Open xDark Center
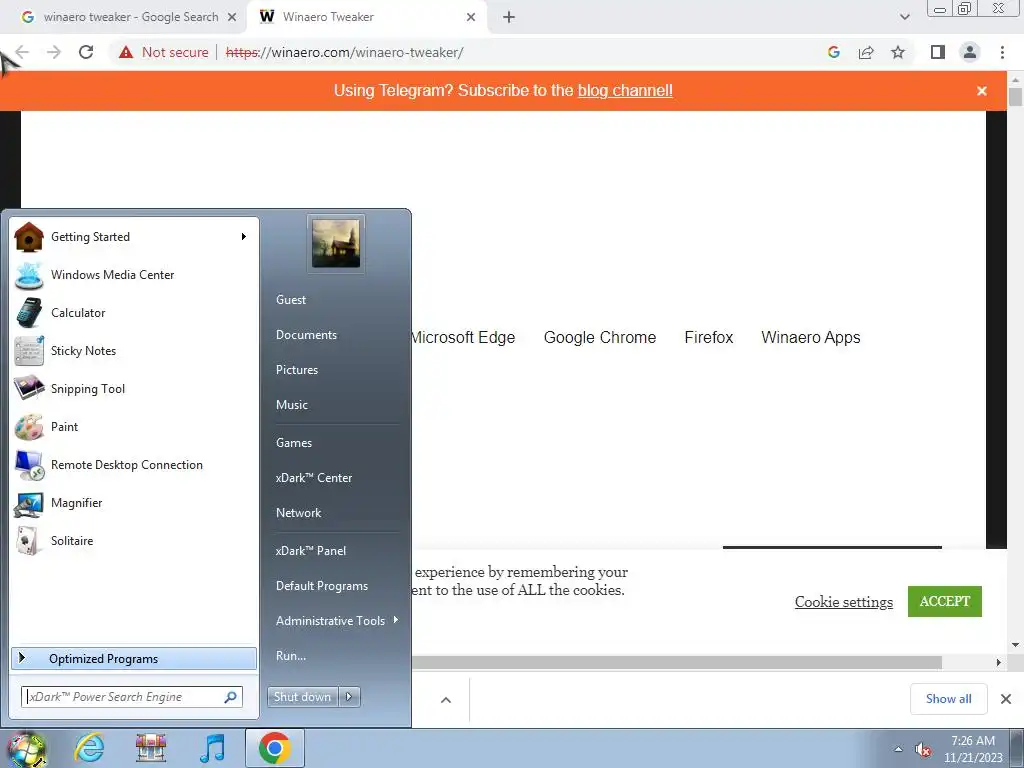Viewport: 1024px width, 768px height. 313,478
